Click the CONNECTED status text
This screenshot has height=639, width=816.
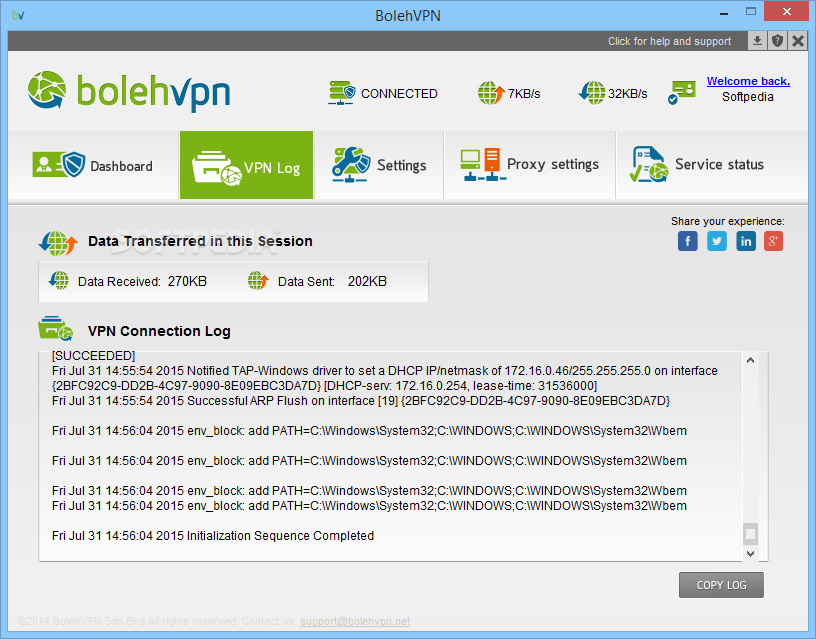pyautogui.click(x=399, y=94)
